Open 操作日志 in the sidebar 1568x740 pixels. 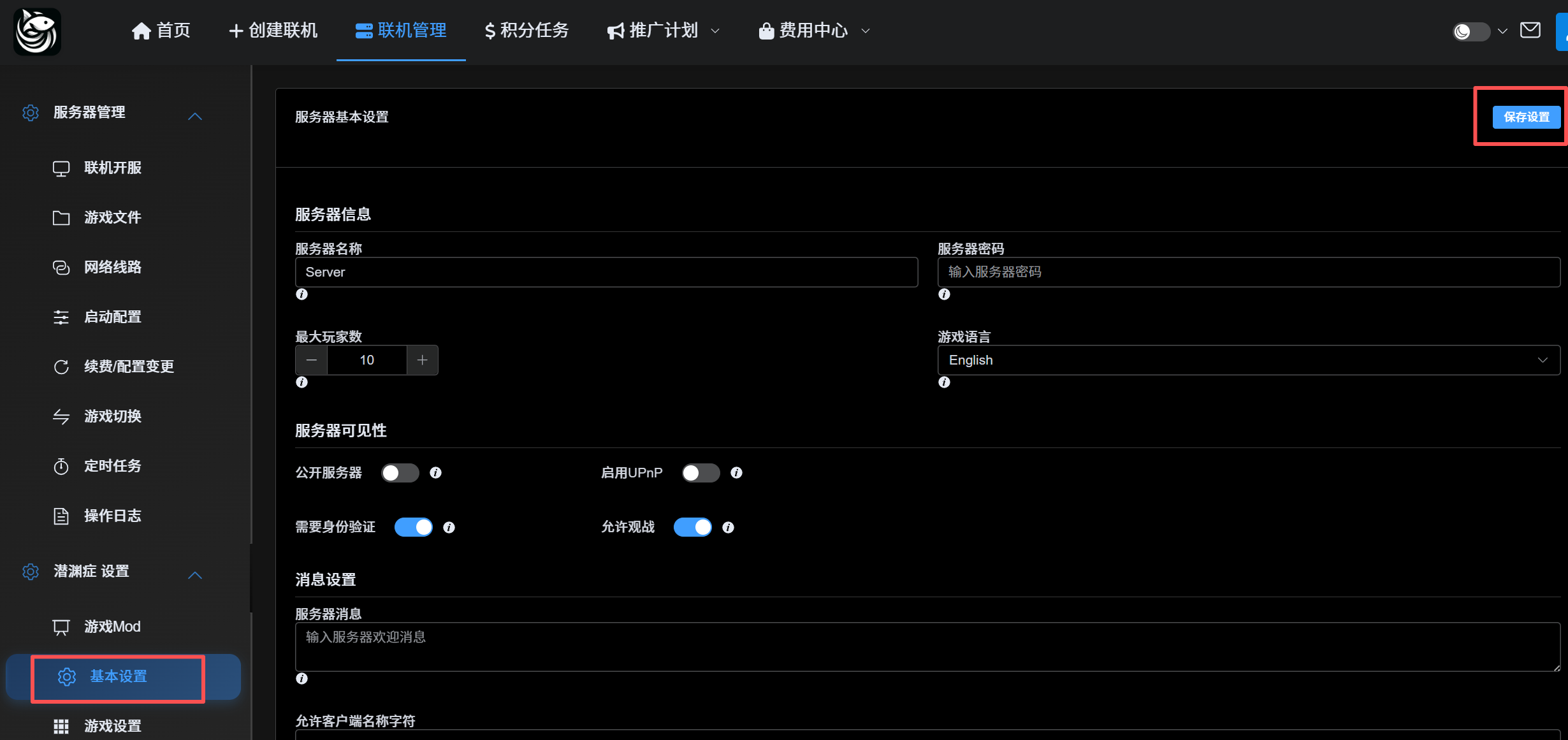pyautogui.click(x=112, y=516)
